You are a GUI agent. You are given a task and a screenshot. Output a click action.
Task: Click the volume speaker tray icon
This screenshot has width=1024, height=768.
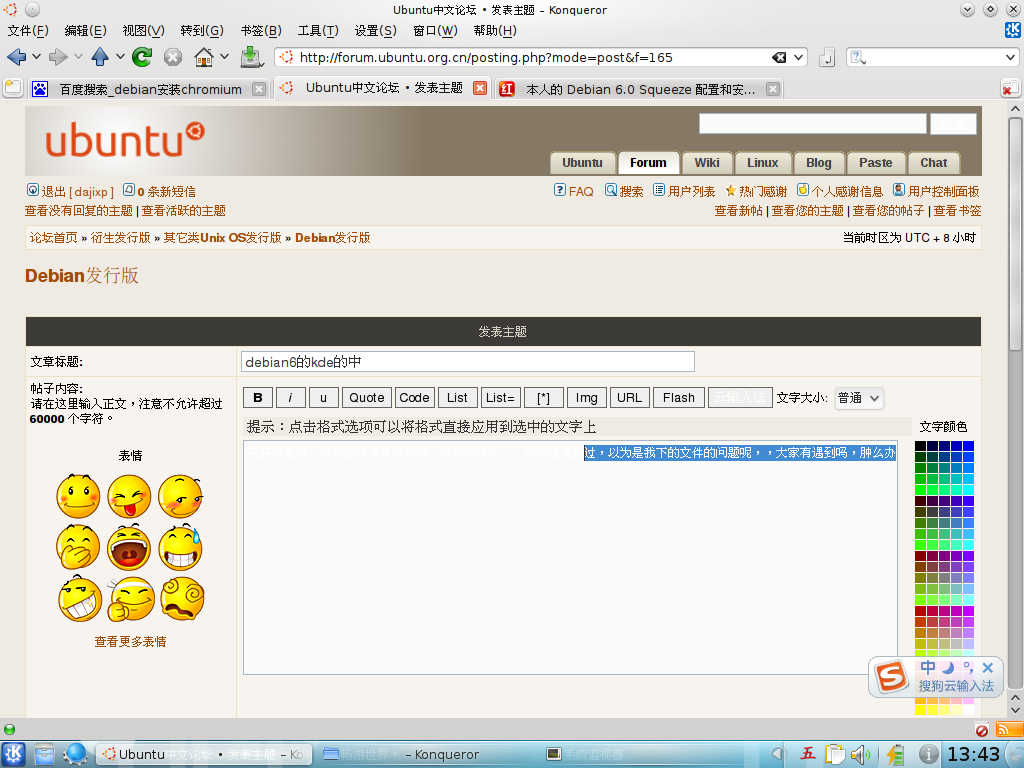point(860,755)
